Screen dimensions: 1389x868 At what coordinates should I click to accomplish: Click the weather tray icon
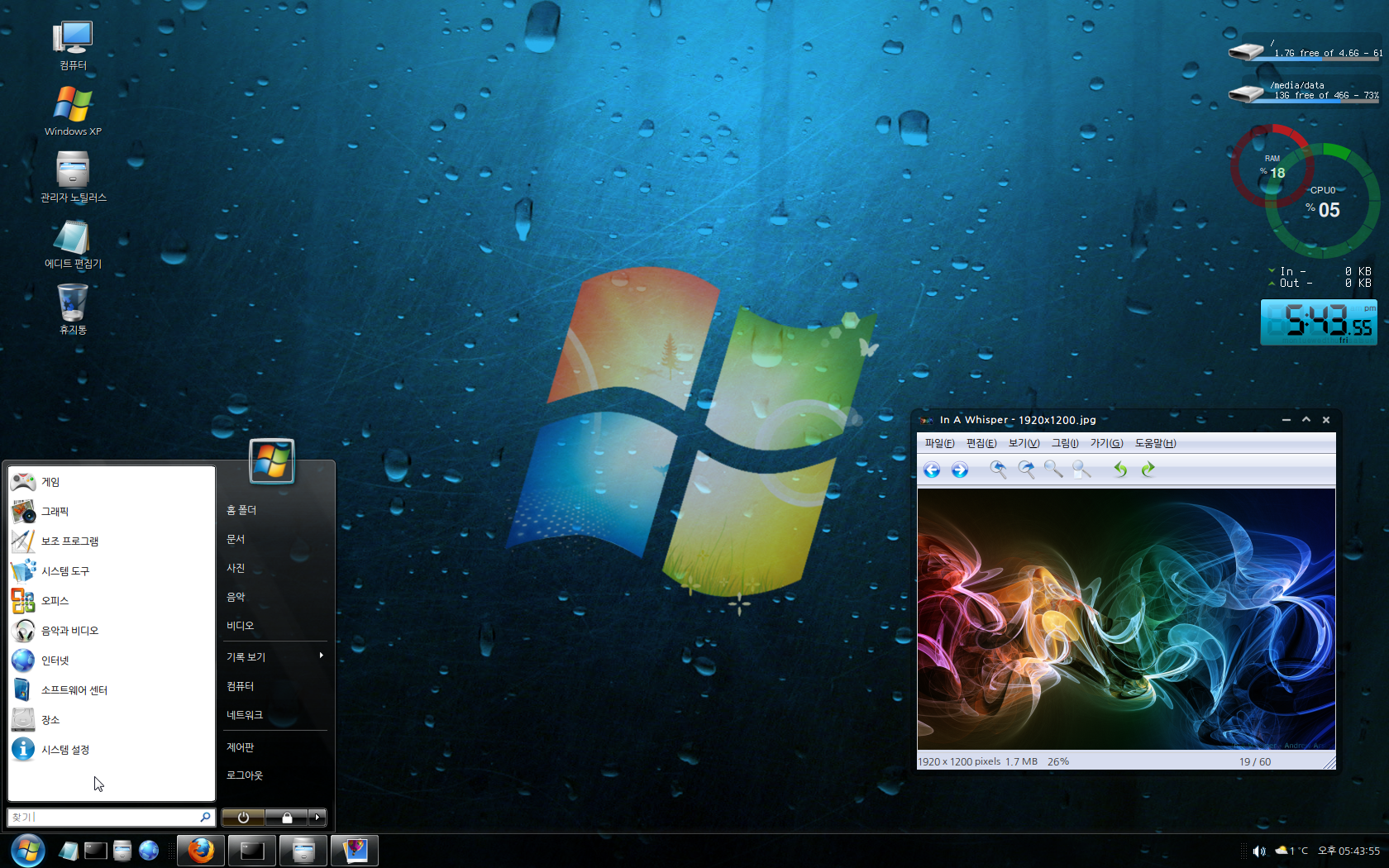(1282, 851)
